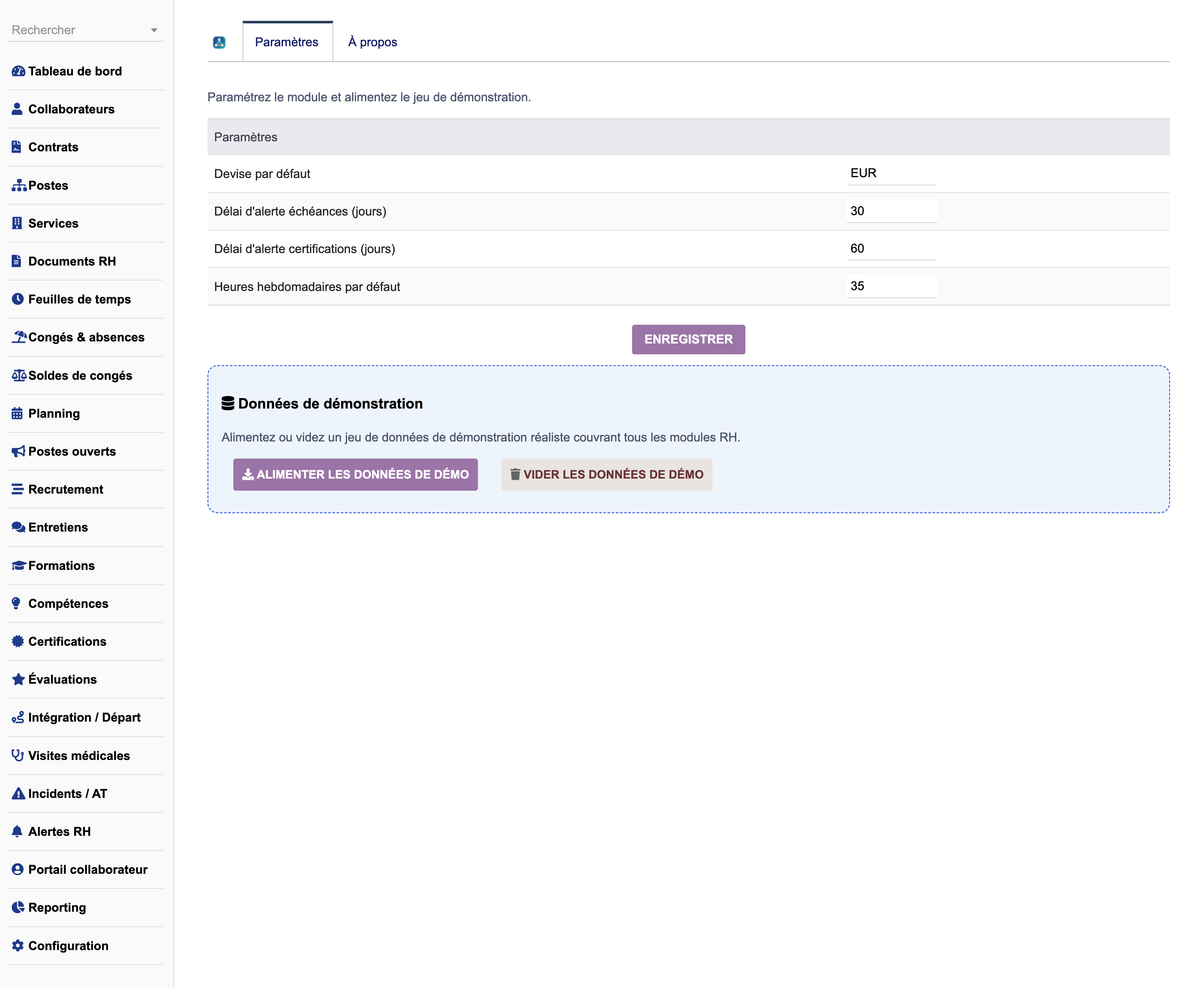1200x988 pixels.
Task: Click the 'Devise par défaut' label
Action: [262, 174]
